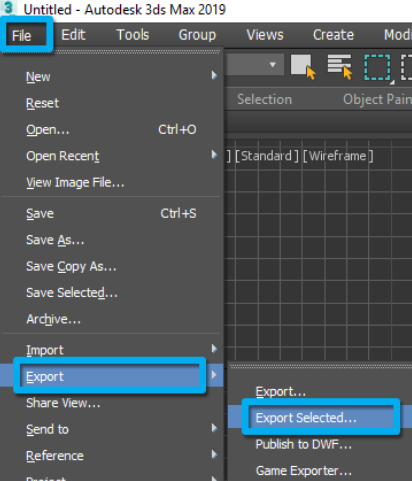Expand the Export submenu

pos(111,376)
